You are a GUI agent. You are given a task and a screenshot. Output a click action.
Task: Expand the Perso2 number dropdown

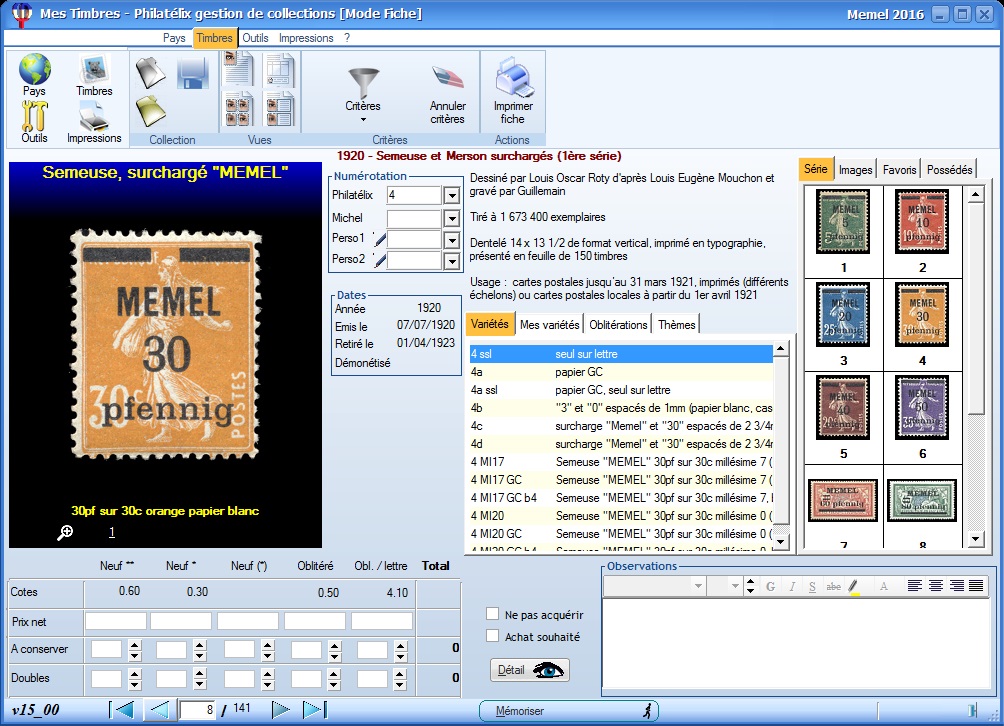[451, 261]
